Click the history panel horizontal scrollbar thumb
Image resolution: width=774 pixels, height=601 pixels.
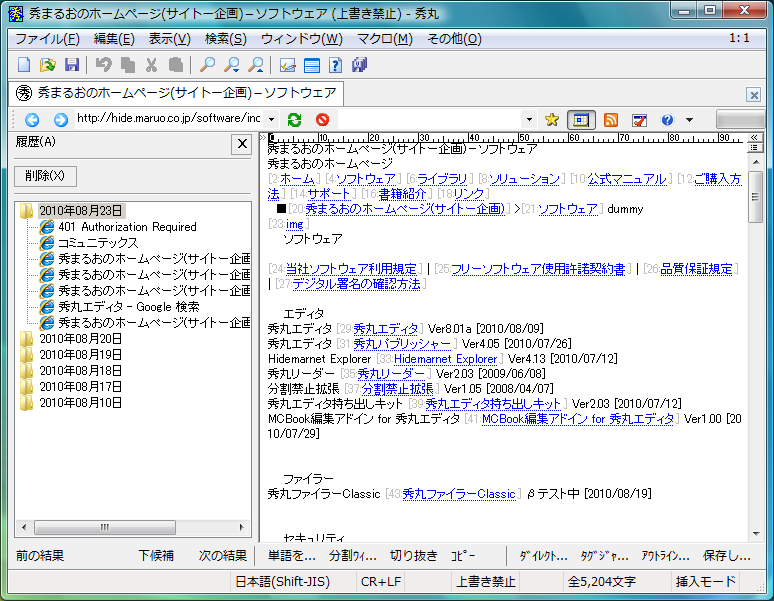click(105, 527)
